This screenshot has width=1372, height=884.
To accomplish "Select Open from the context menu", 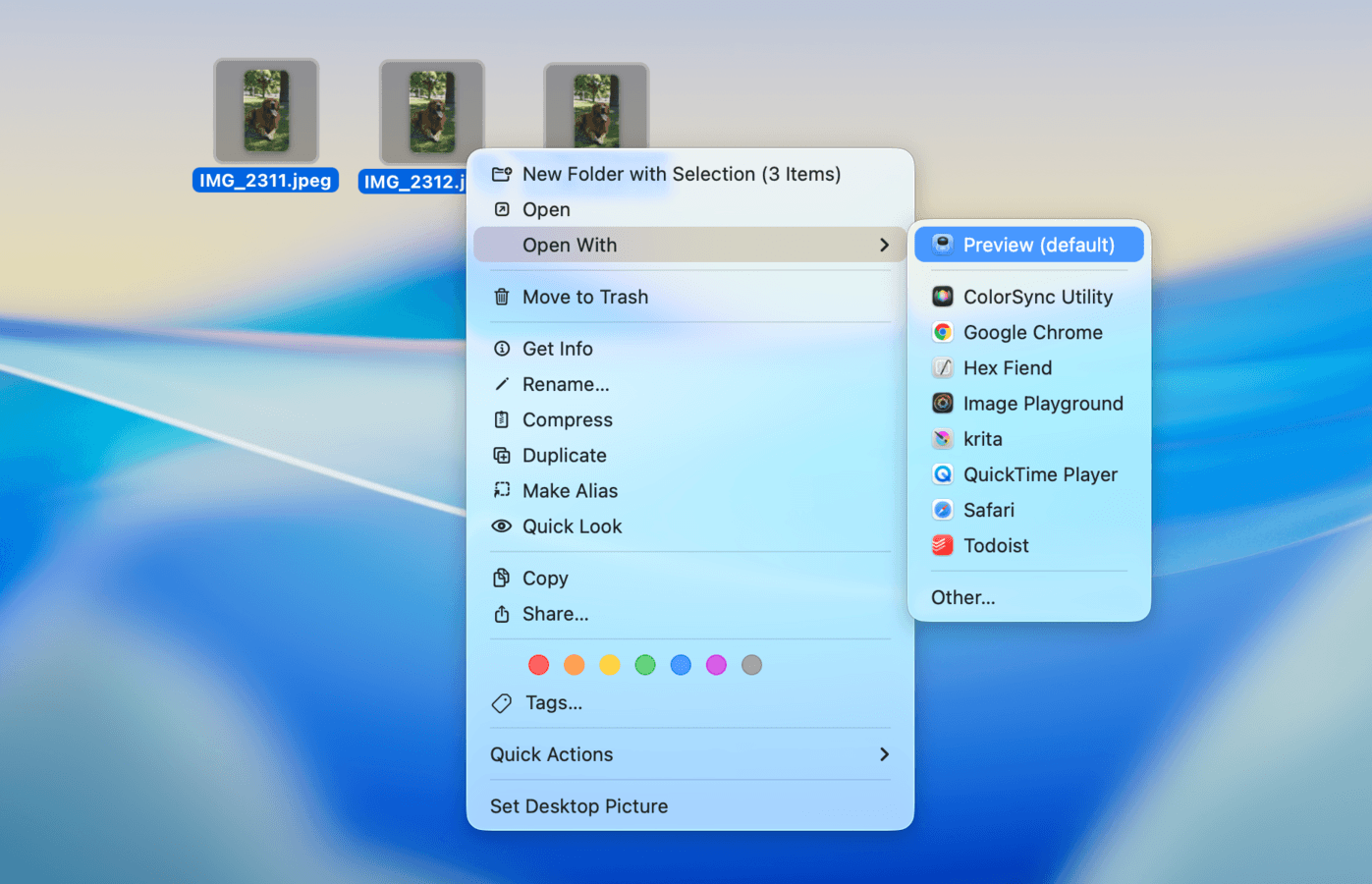I will (x=690, y=209).
